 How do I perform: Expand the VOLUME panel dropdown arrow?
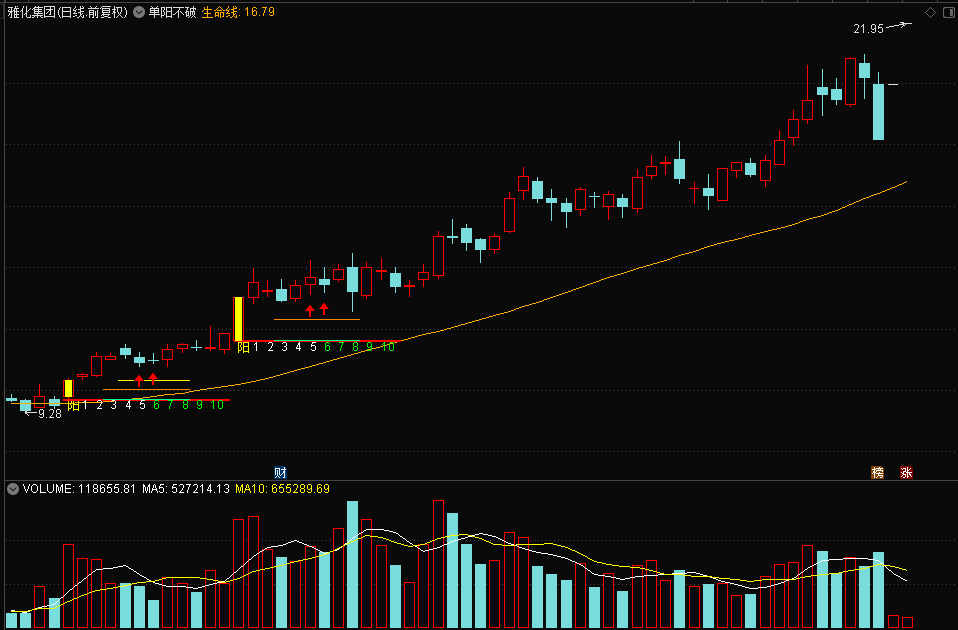pyautogui.click(x=12, y=489)
